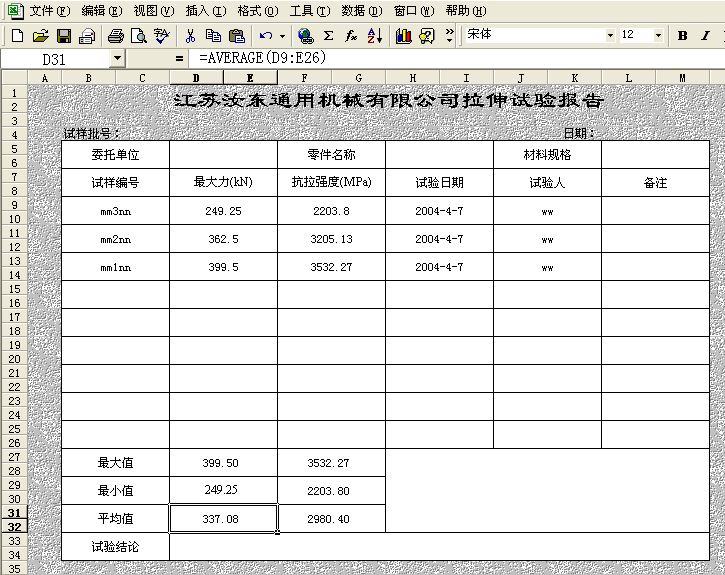Image resolution: width=725 pixels, height=575 pixels.
Task: Click the Excel document icon in menu bar
Action: point(15,11)
